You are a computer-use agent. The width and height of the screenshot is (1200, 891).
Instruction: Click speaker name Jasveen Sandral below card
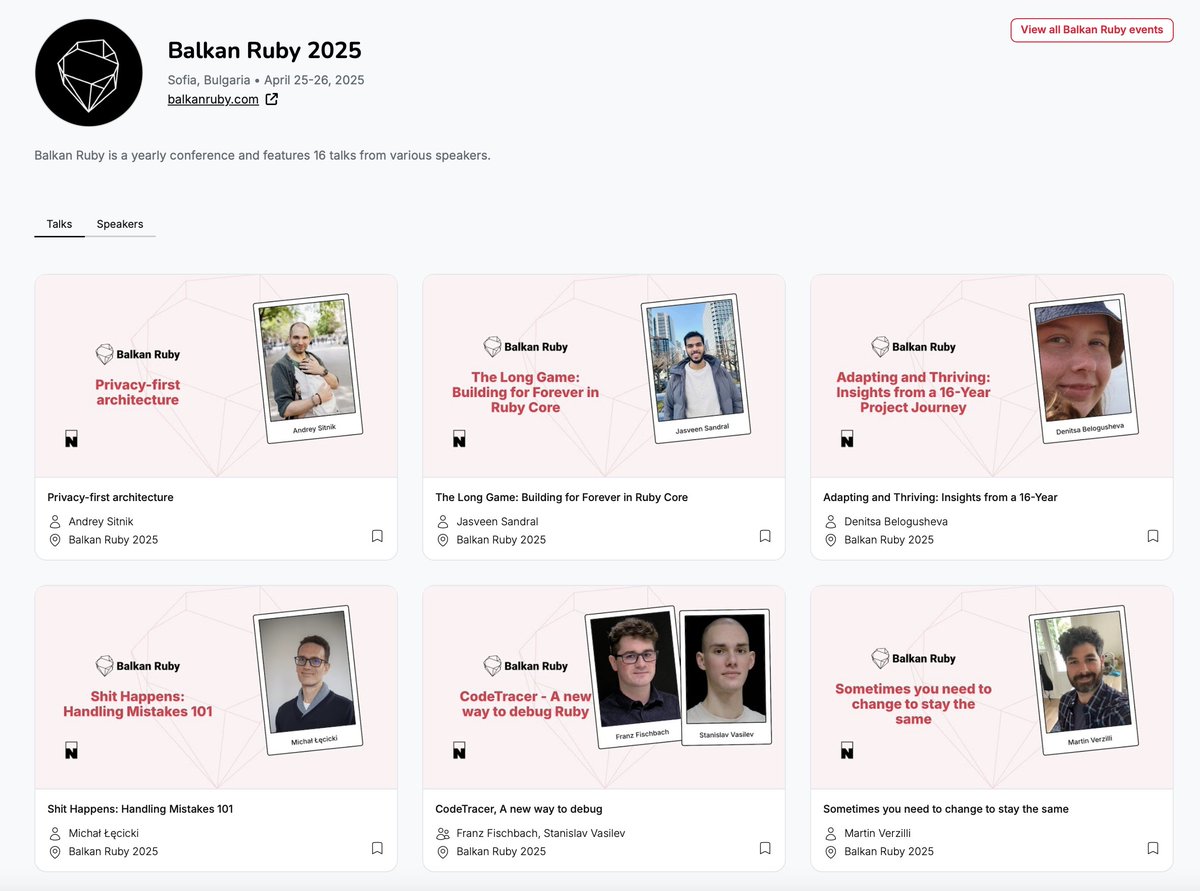(498, 522)
